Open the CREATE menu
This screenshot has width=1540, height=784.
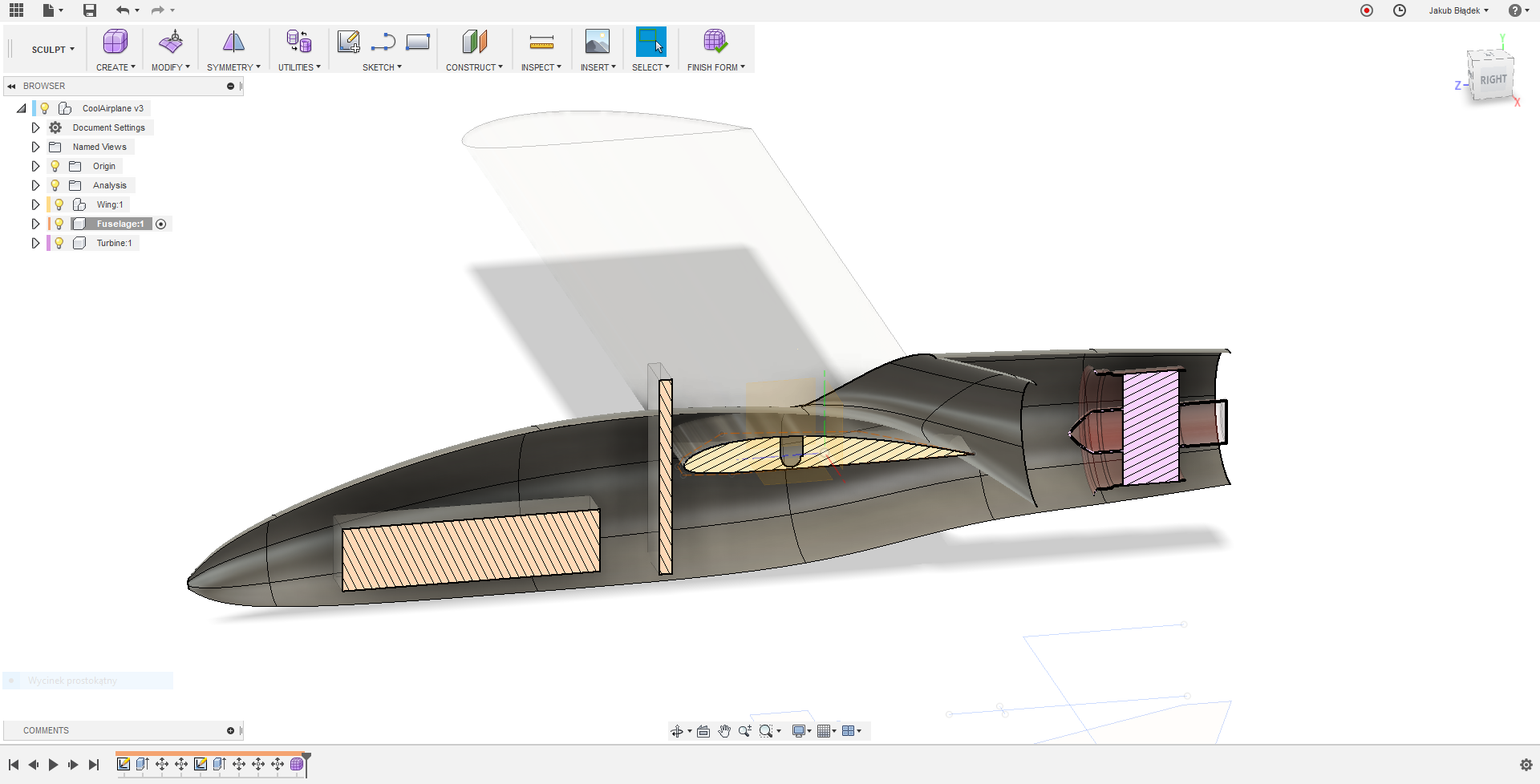(115, 67)
